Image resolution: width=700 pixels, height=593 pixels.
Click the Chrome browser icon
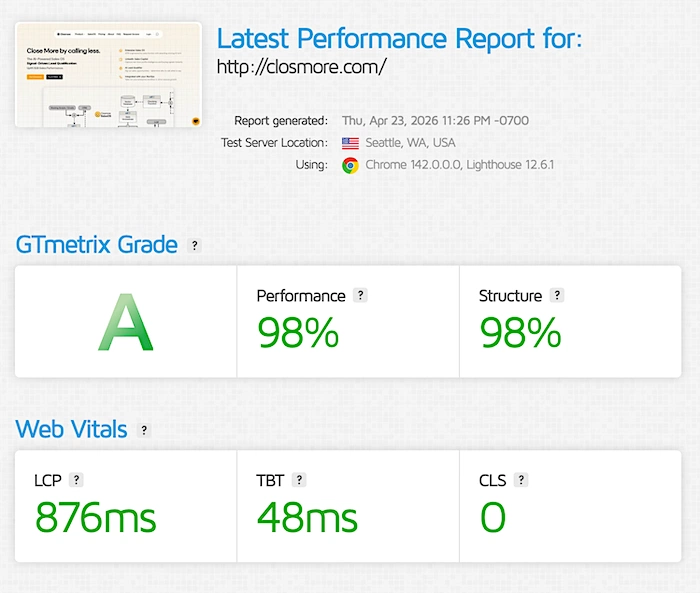click(350, 165)
